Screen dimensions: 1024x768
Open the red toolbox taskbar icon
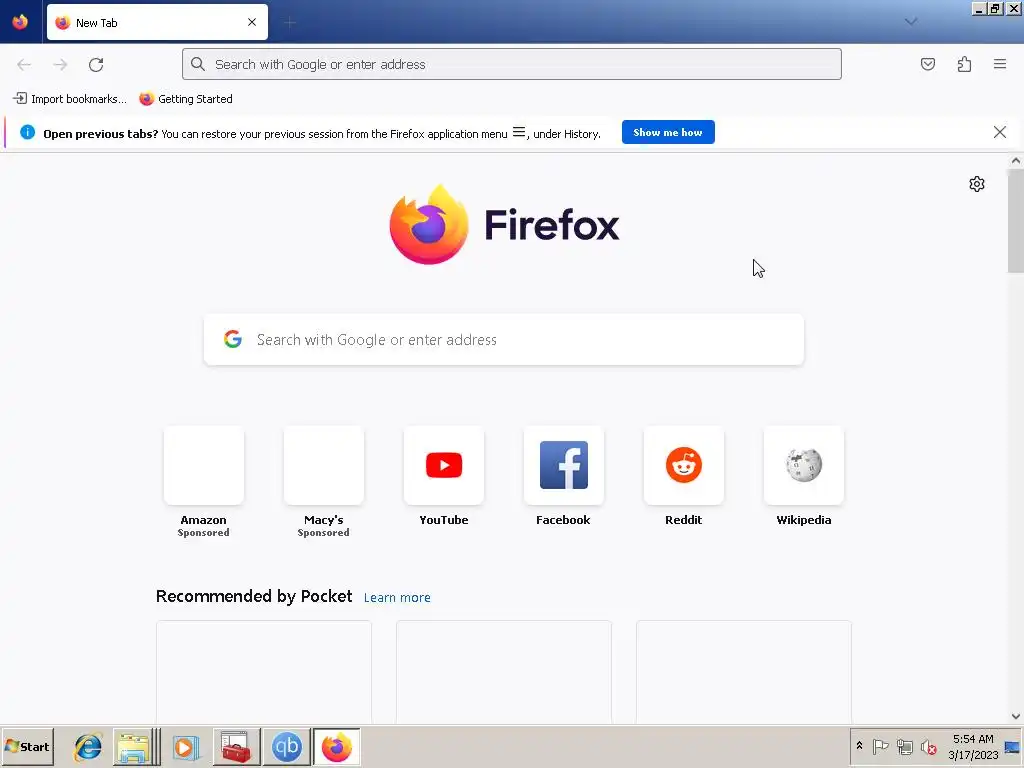[x=236, y=747]
